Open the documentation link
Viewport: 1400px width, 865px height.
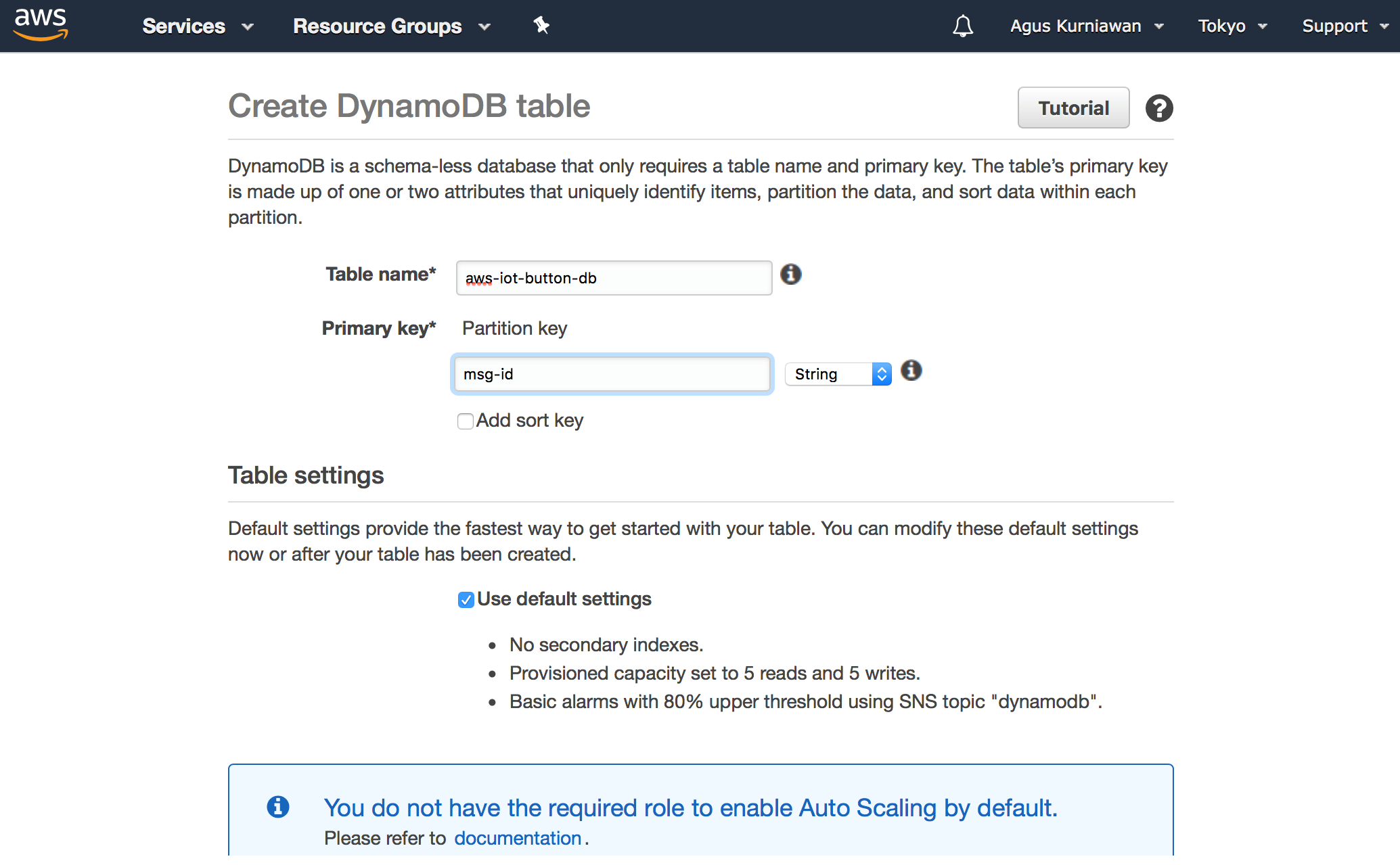pyautogui.click(x=518, y=838)
